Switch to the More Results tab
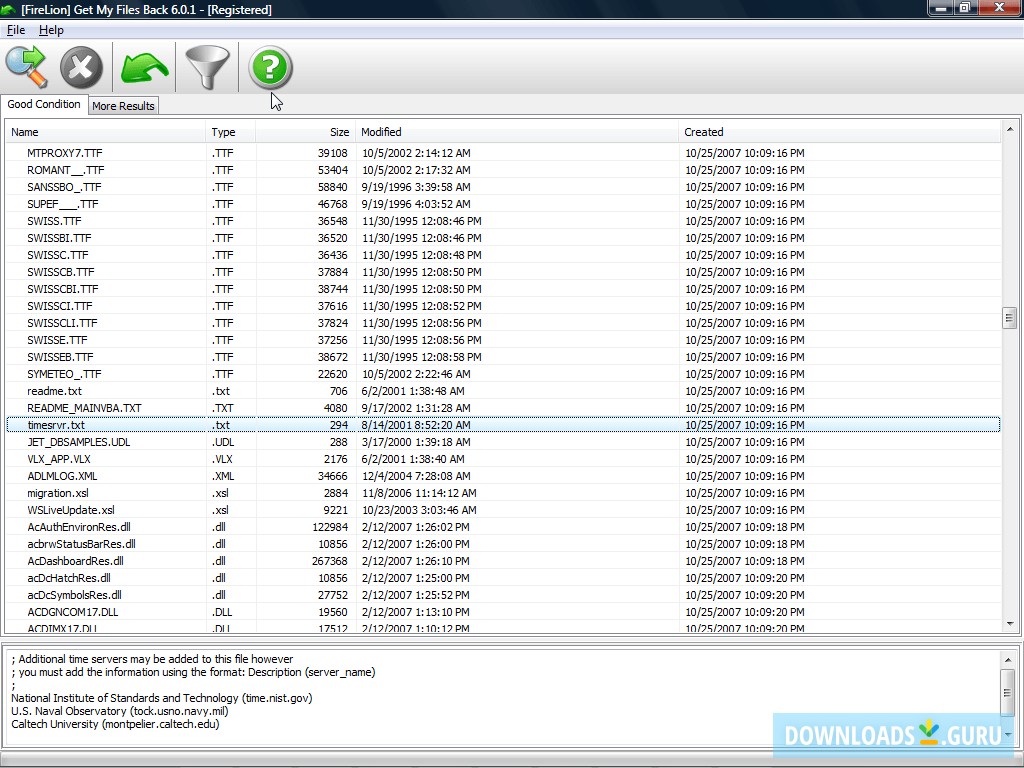This screenshot has width=1024, height=768. click(x=123, y=105)
